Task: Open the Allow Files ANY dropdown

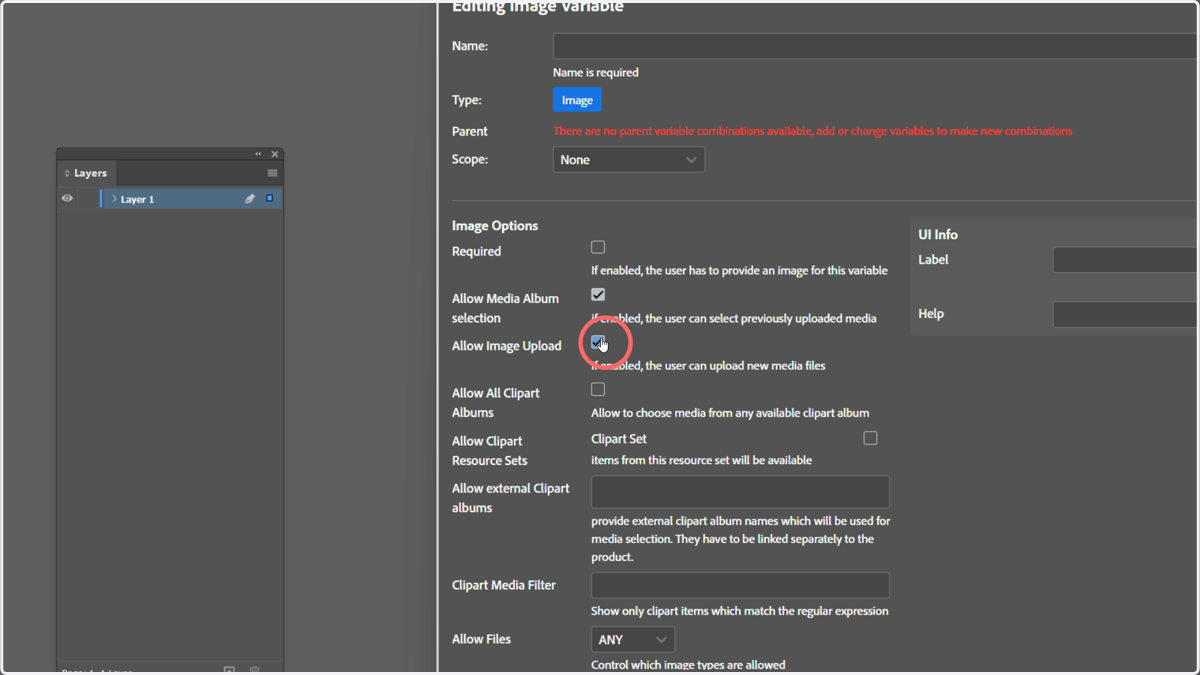Action: click(x=633, y=639)
